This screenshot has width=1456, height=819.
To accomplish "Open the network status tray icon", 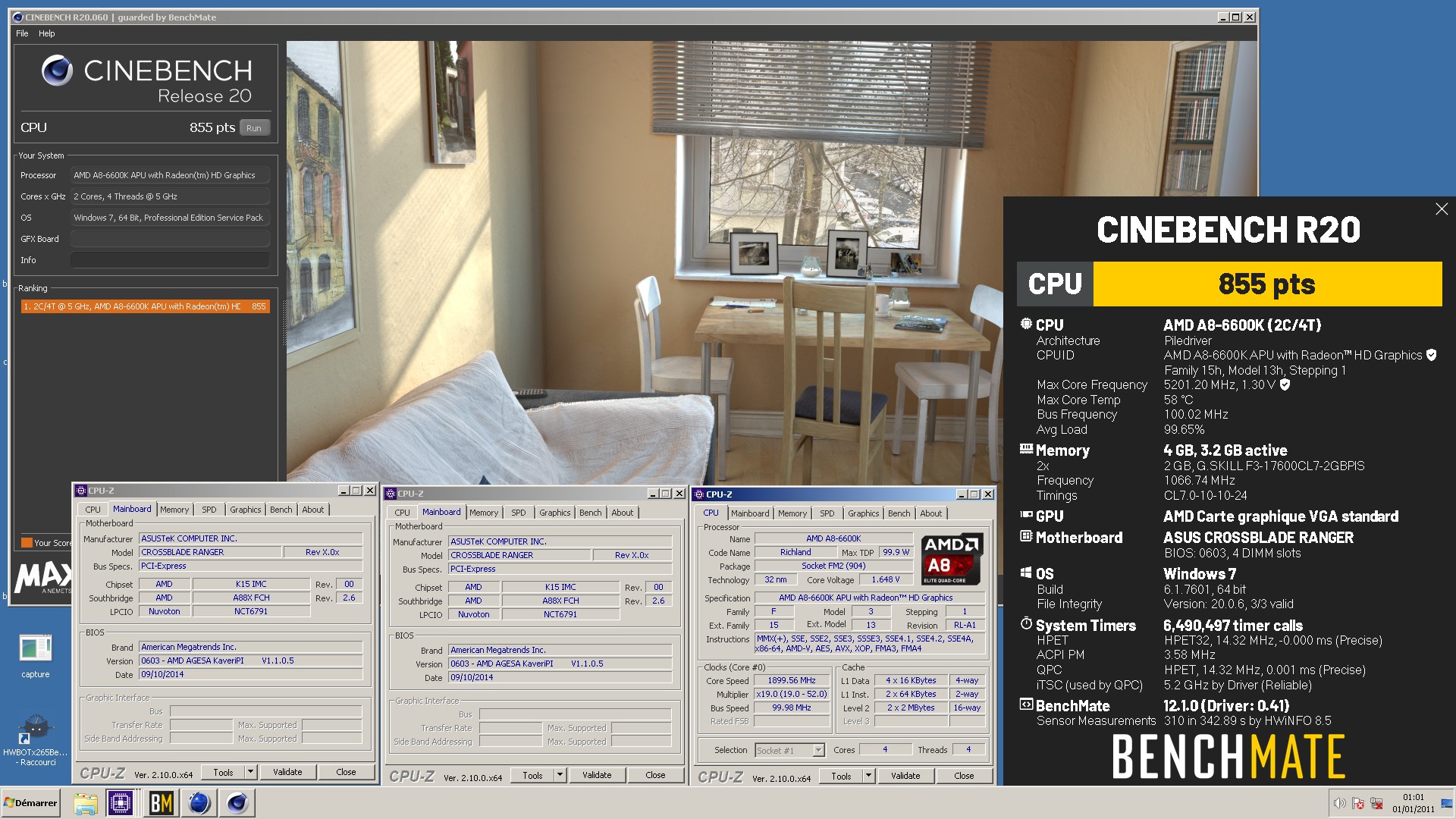I will [1376, 803].
